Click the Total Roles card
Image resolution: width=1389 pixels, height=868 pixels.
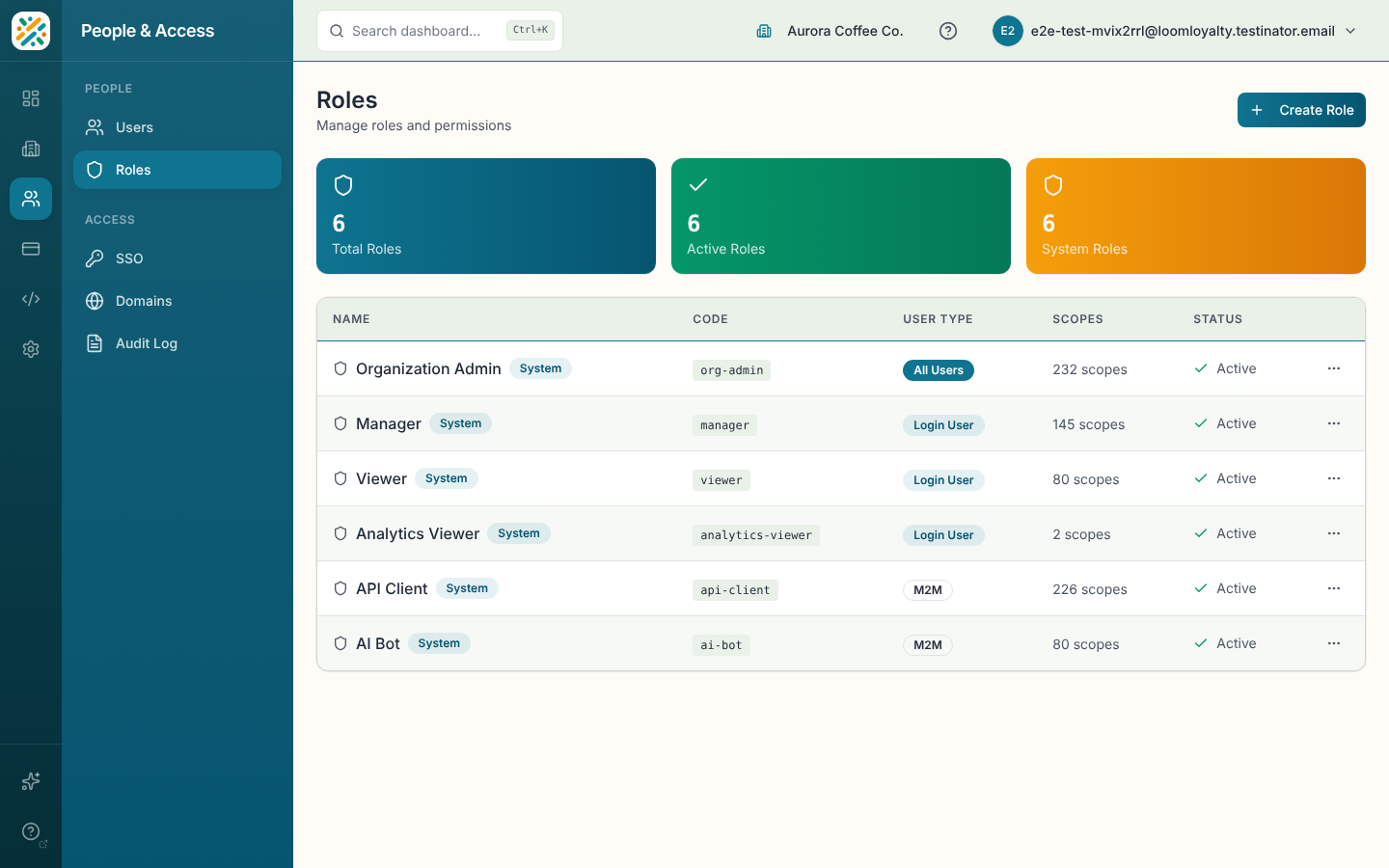click(x=486, y=216)
